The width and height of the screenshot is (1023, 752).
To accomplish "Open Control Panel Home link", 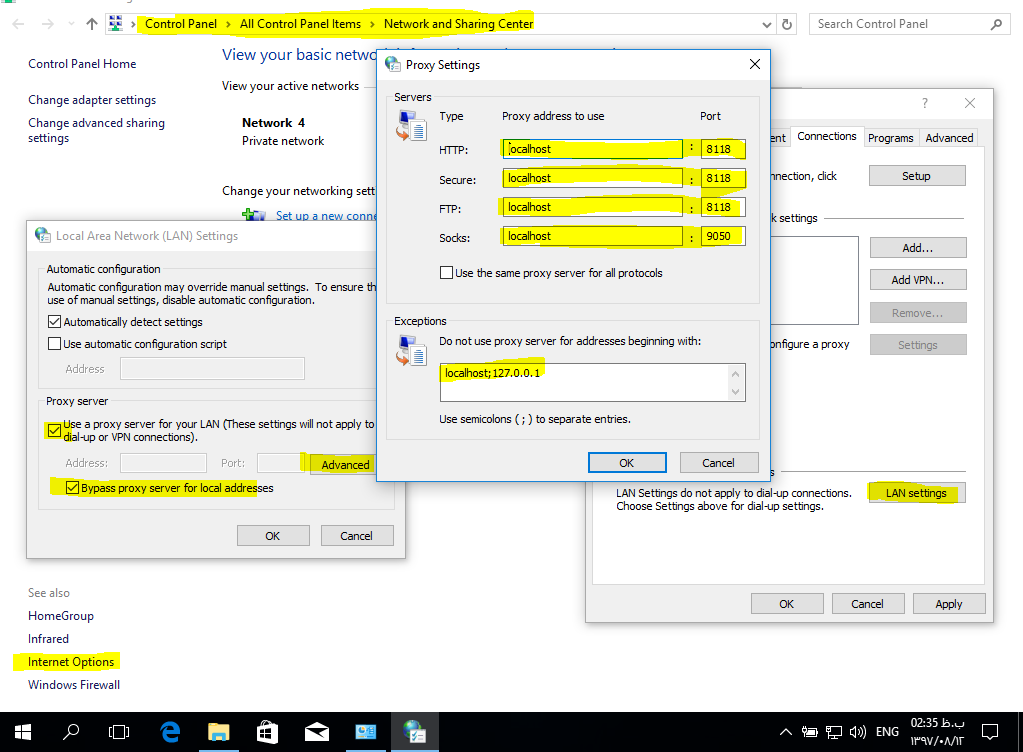I will tap(82, 64).
